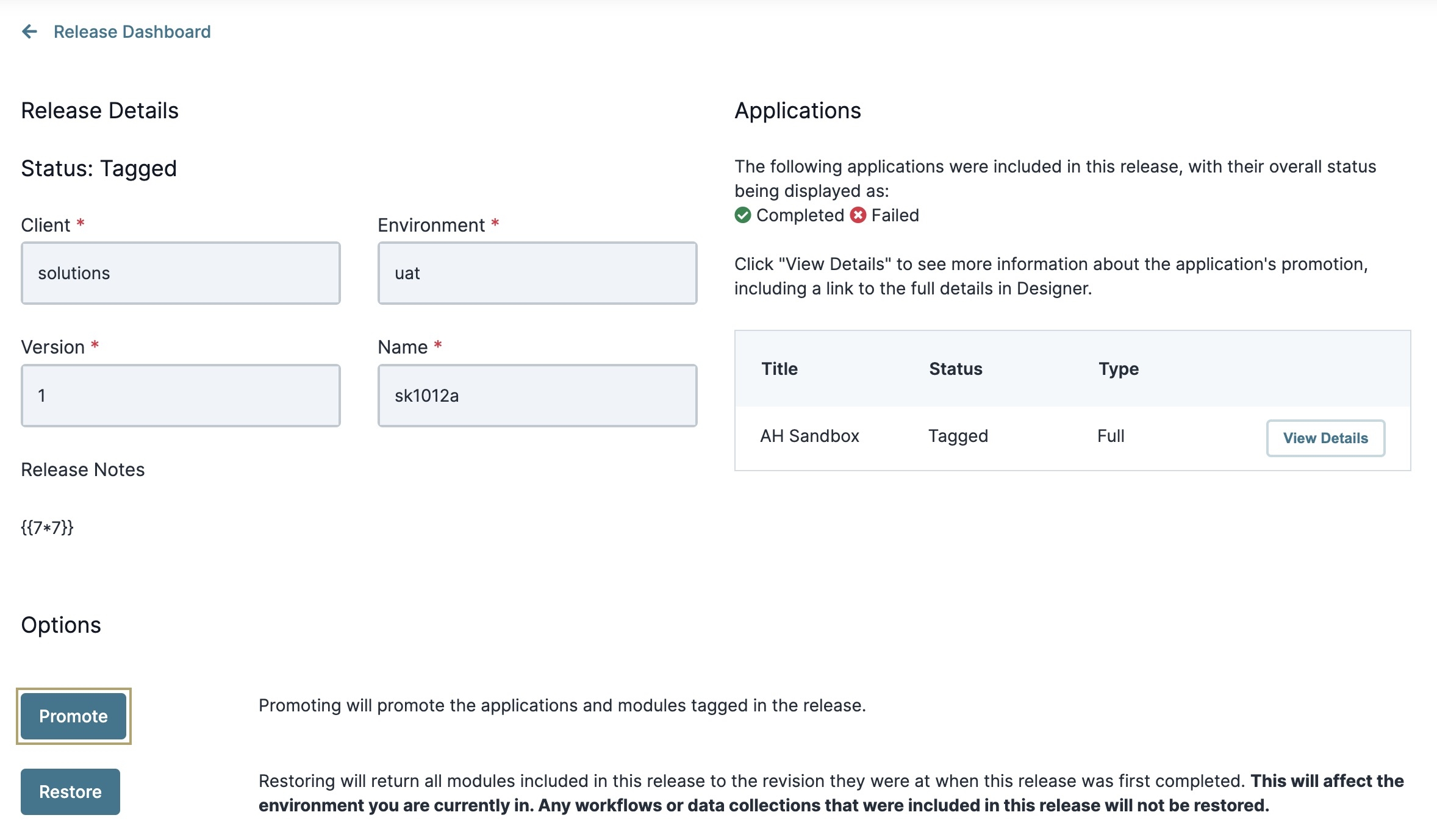
Task: Click the Client field containing solutions
Action: (181, 273)
